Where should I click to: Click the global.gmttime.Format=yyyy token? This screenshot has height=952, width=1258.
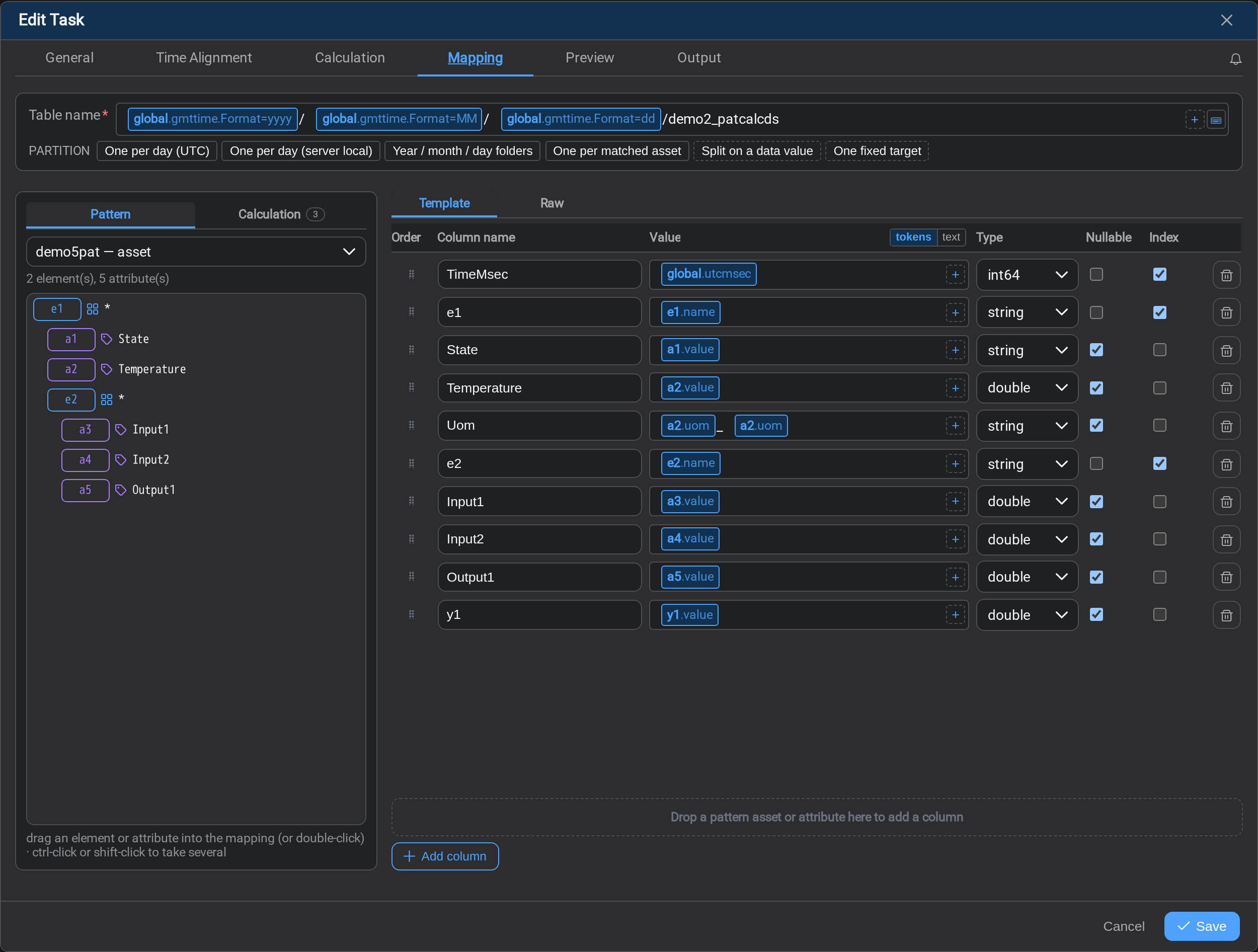pos(213,119)
